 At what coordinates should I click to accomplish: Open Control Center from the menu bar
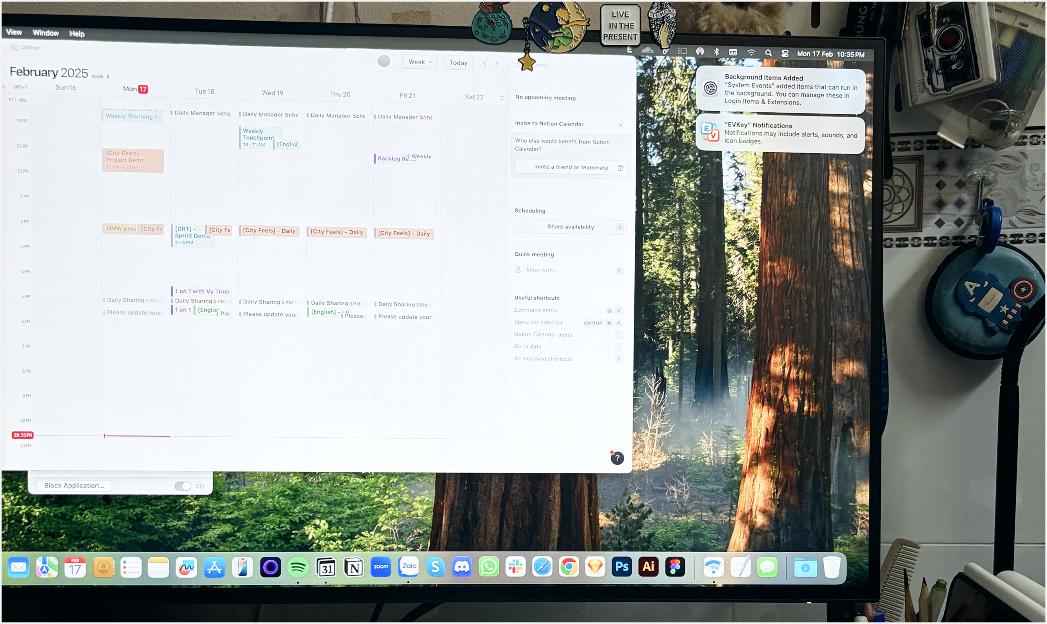(x=785, y=53)
